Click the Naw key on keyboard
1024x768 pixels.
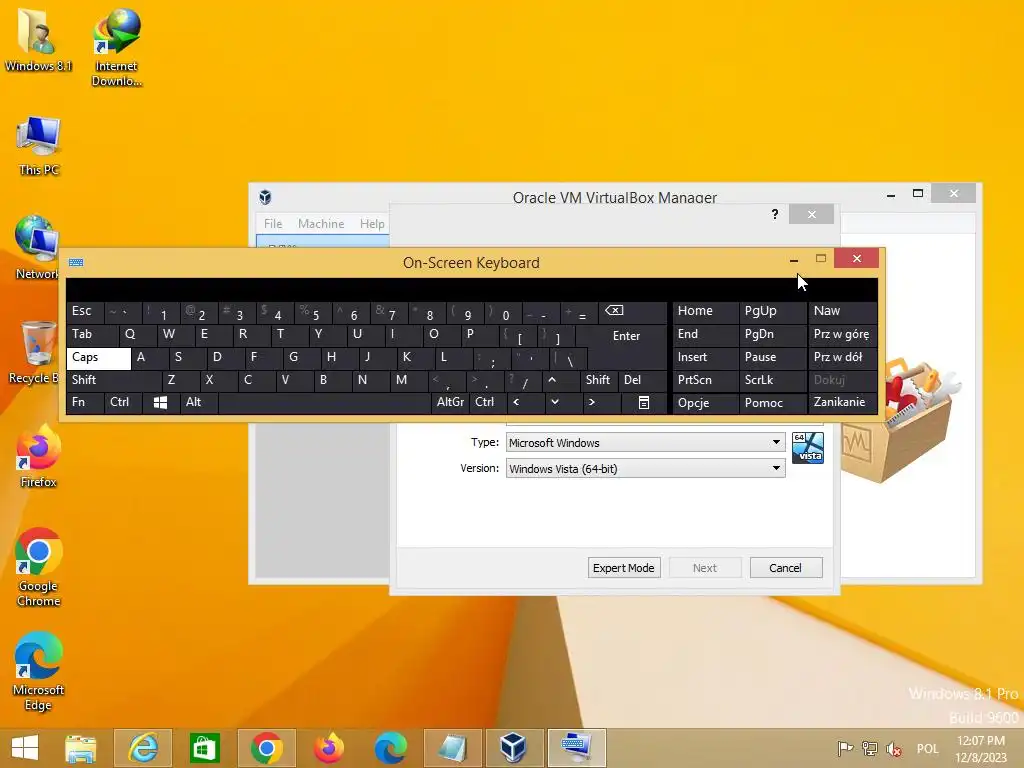click(842, 312)
